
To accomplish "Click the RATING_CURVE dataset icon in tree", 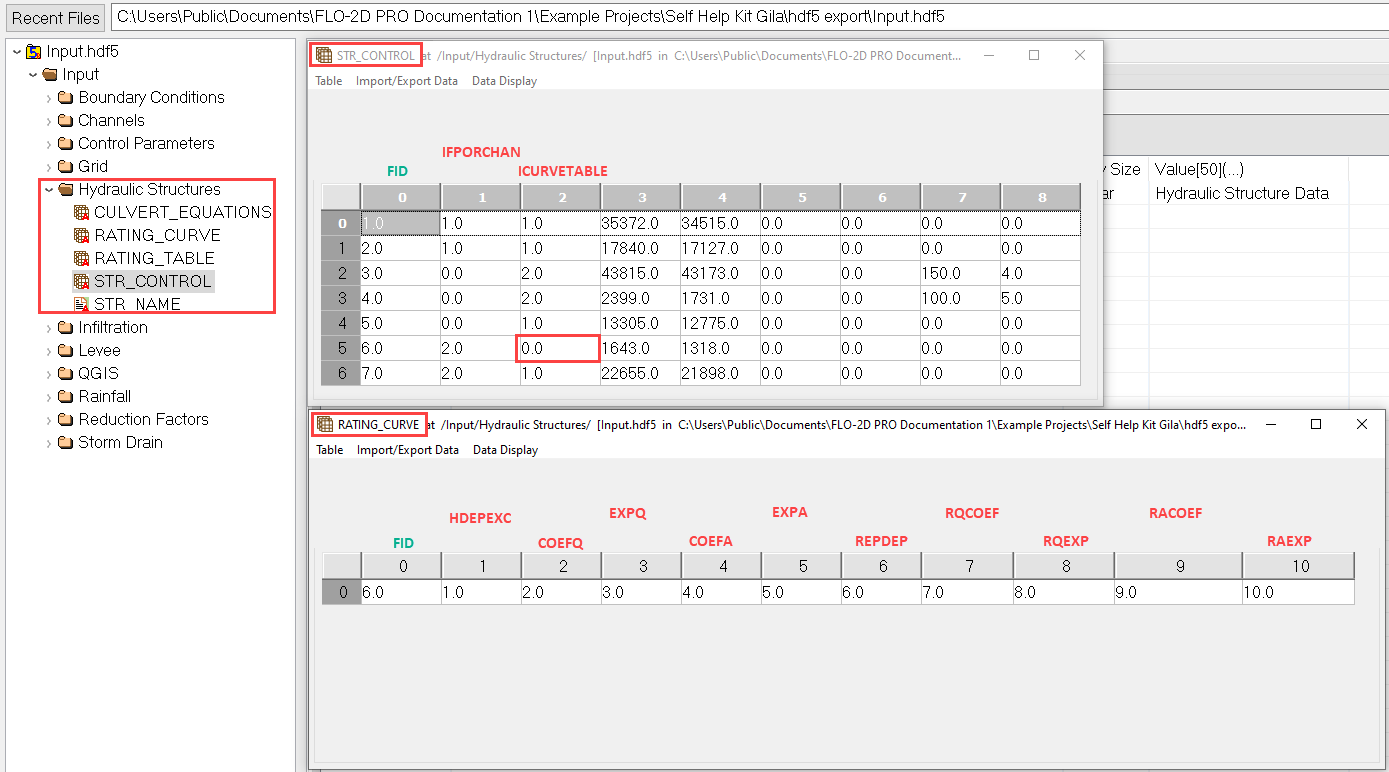I will pyautogui.click(x=82, y=235).
